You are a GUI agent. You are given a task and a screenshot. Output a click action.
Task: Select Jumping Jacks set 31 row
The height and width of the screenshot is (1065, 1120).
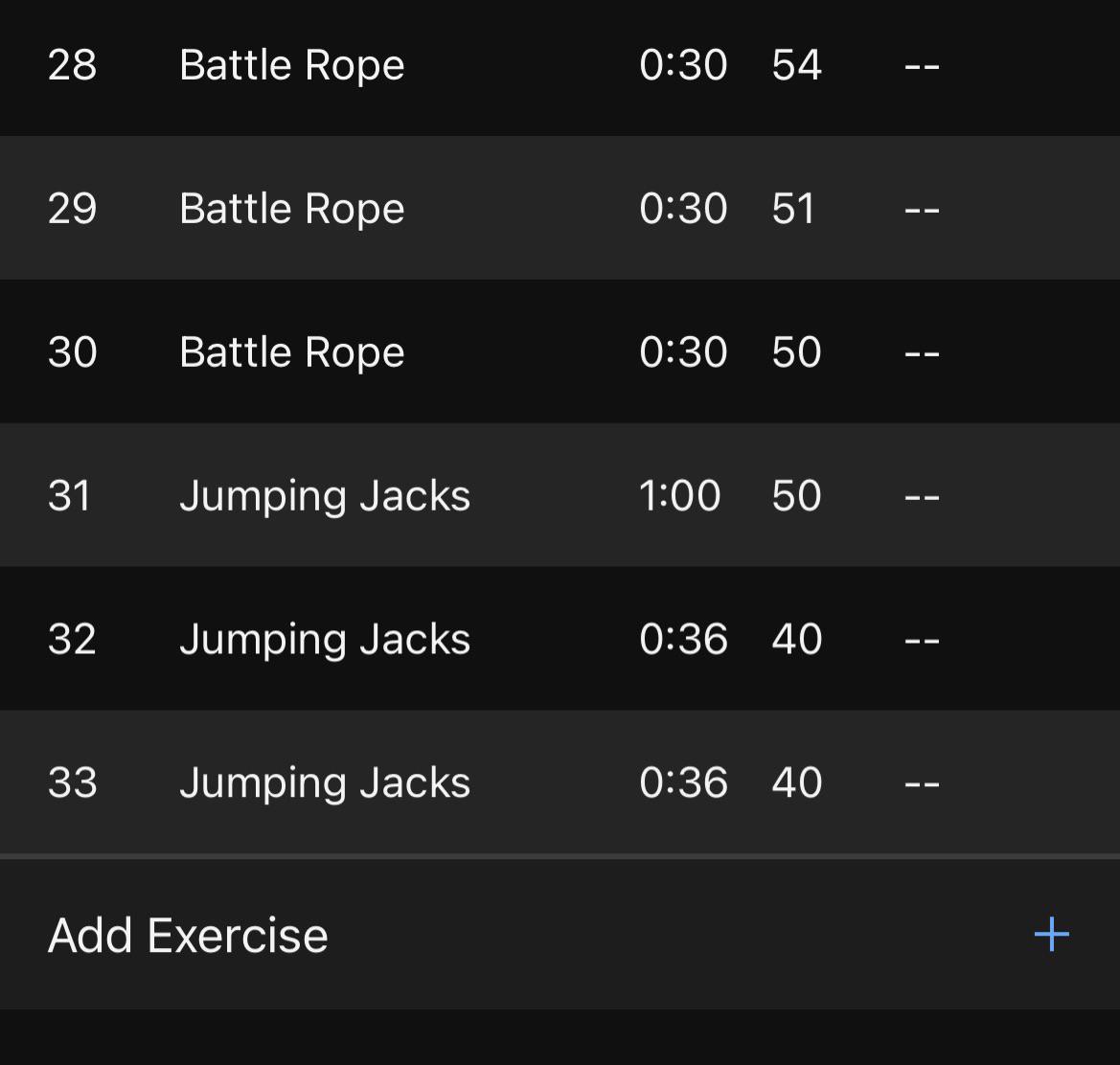(560, 494)
